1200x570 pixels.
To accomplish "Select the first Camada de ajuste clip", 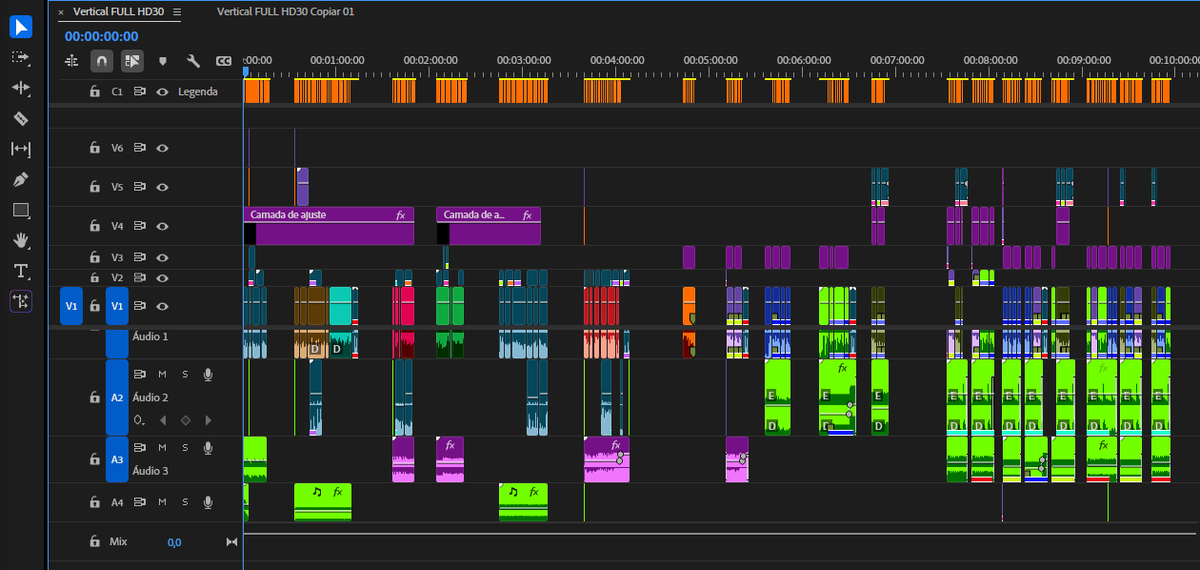I will (329, 226).
